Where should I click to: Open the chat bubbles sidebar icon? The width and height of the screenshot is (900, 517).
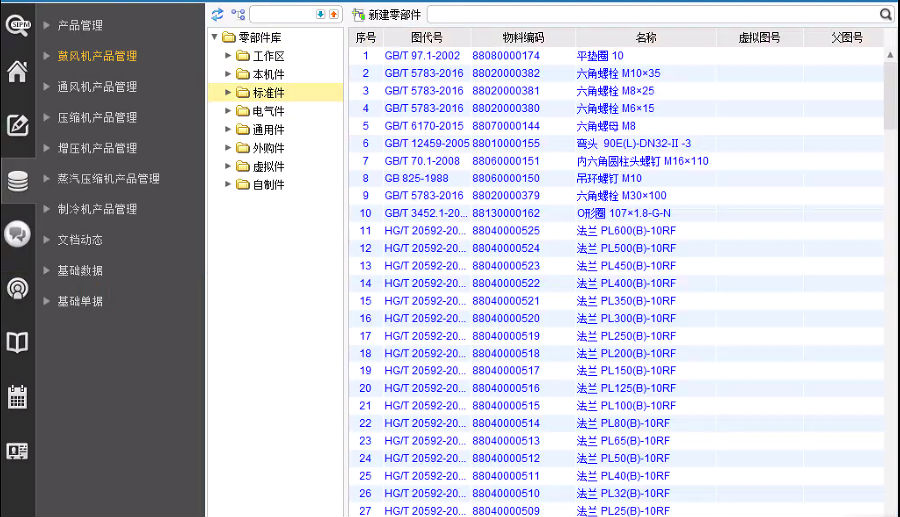17,234
